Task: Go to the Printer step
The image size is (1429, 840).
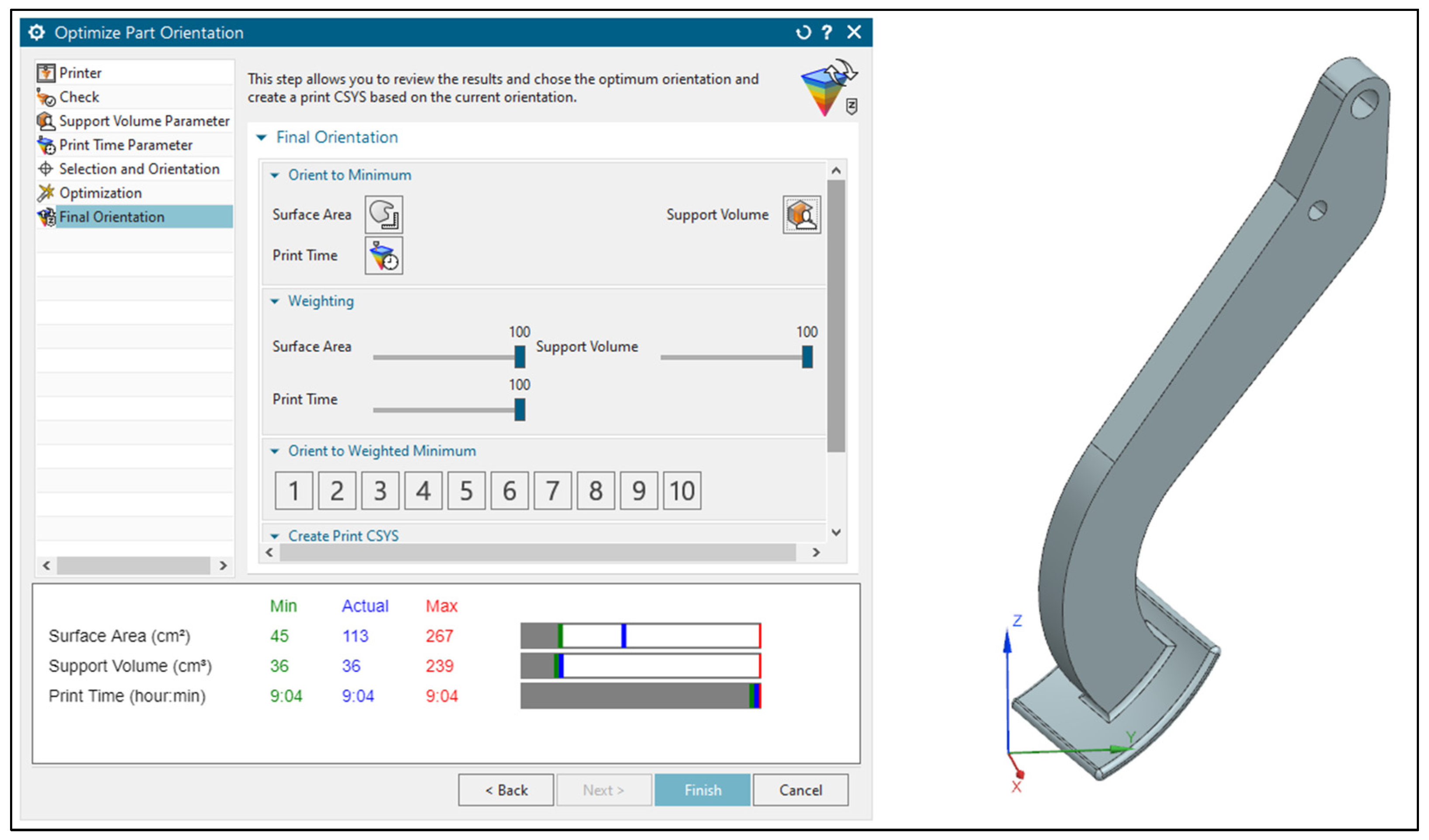Action: pos(80,72)
